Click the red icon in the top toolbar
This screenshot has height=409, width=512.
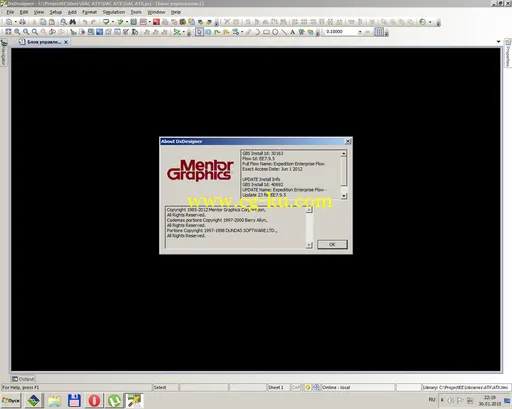point(156,22)
